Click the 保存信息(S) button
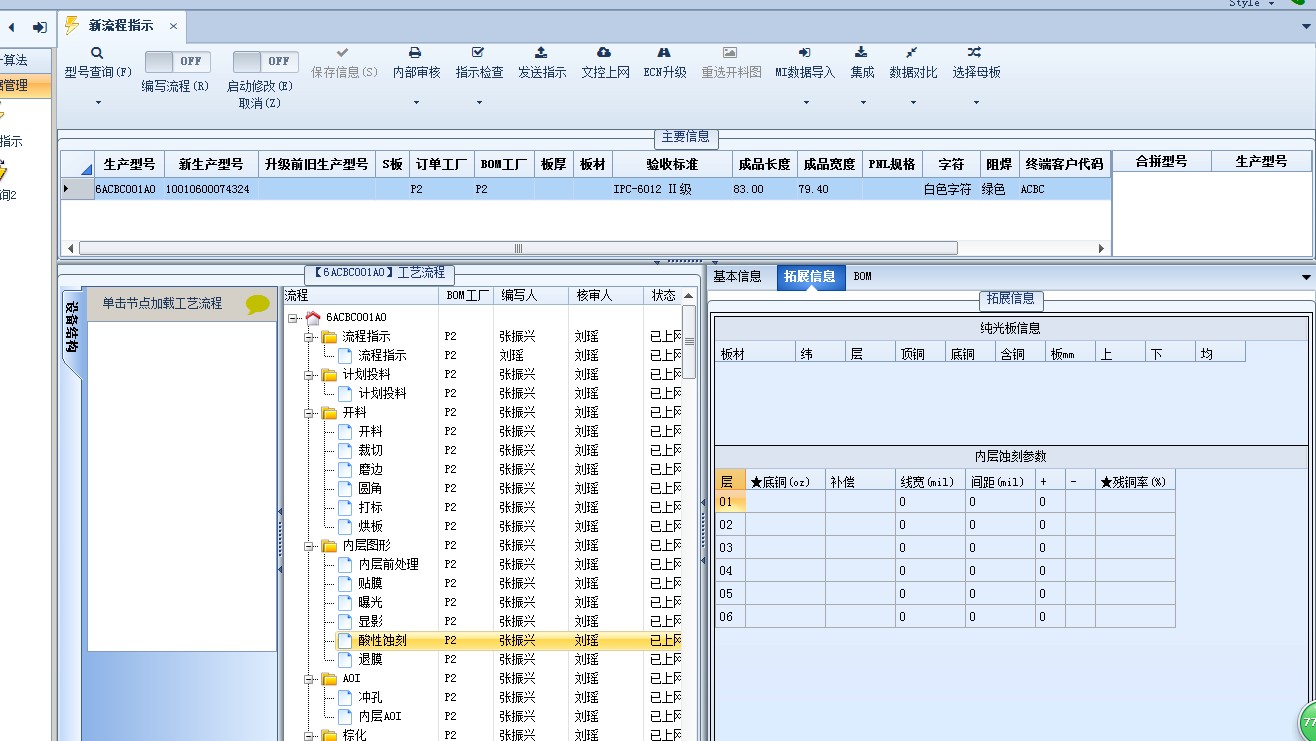The image size is (1316, 741). click(x=343, y=63)
